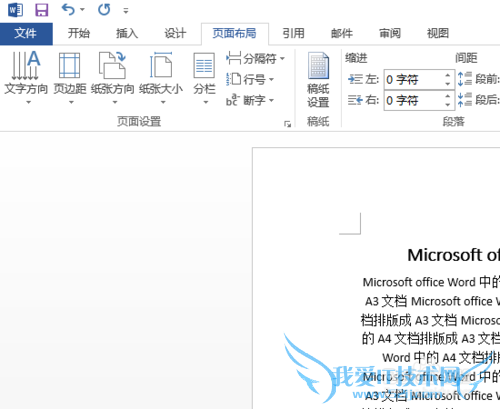
Task: Save the document with the floppy icon
Action: pos(42,10)
